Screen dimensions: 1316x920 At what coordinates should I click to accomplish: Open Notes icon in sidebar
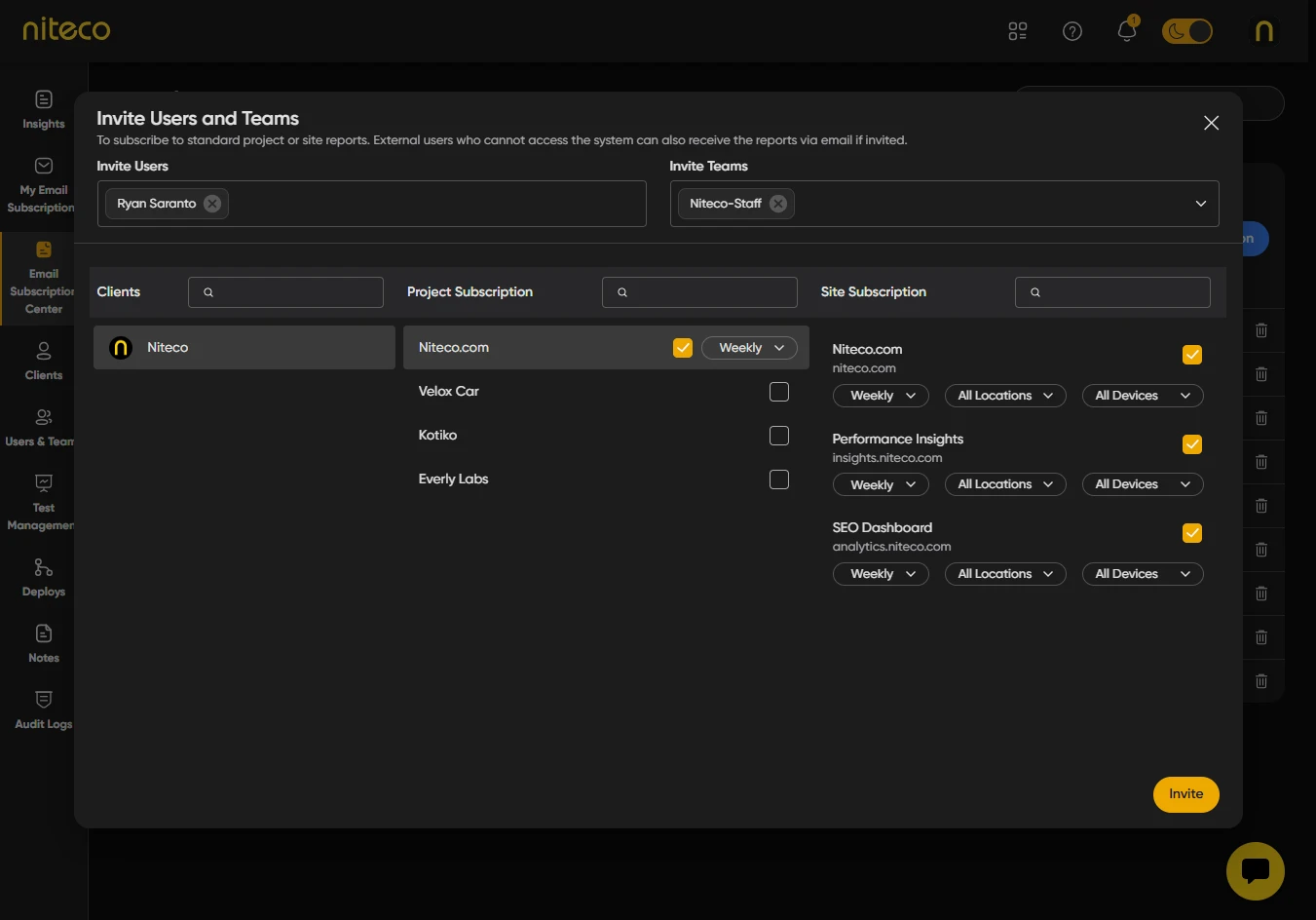click(44, 633)
